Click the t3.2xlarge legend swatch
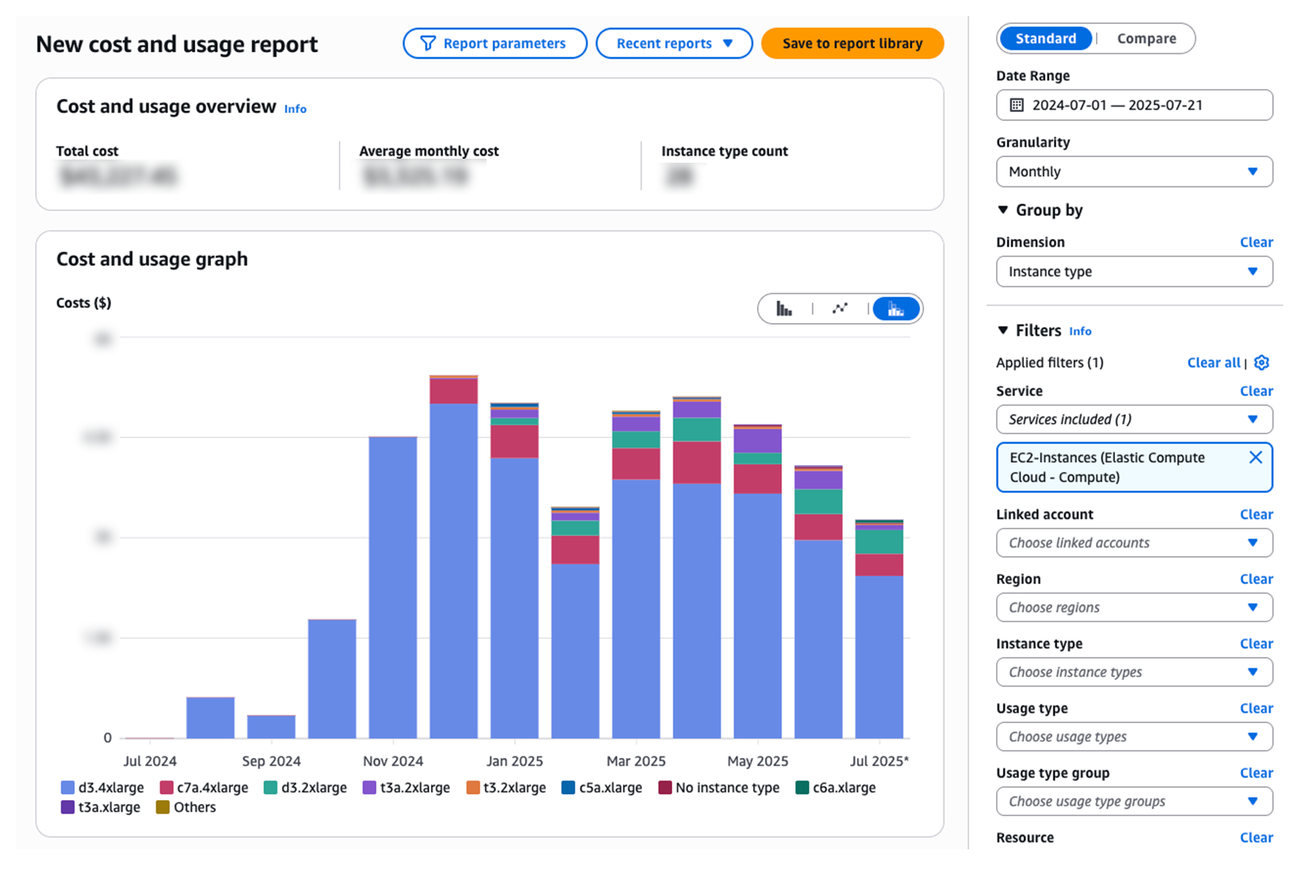The height and width of the screenshot is (873, 1296). [472, 788]
